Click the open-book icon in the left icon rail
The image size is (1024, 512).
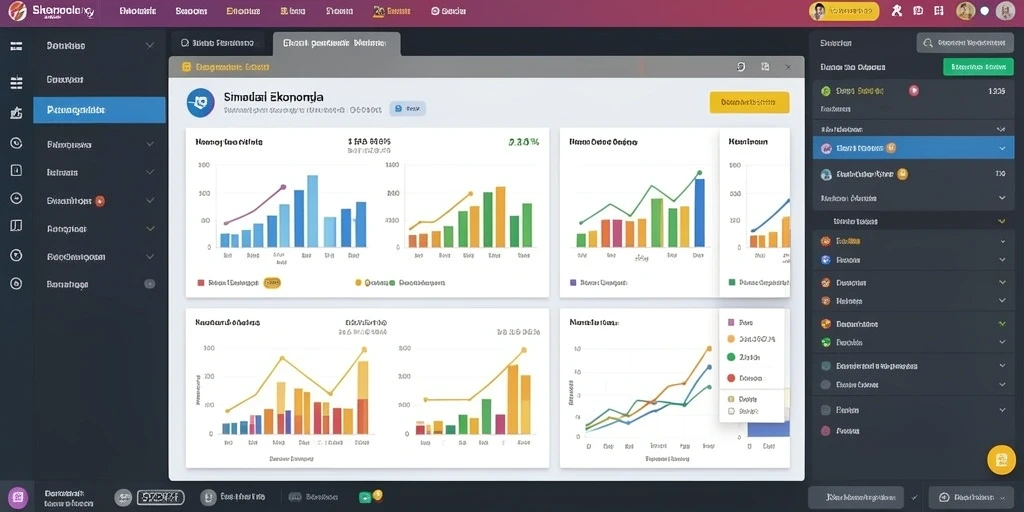pos(16,226)
